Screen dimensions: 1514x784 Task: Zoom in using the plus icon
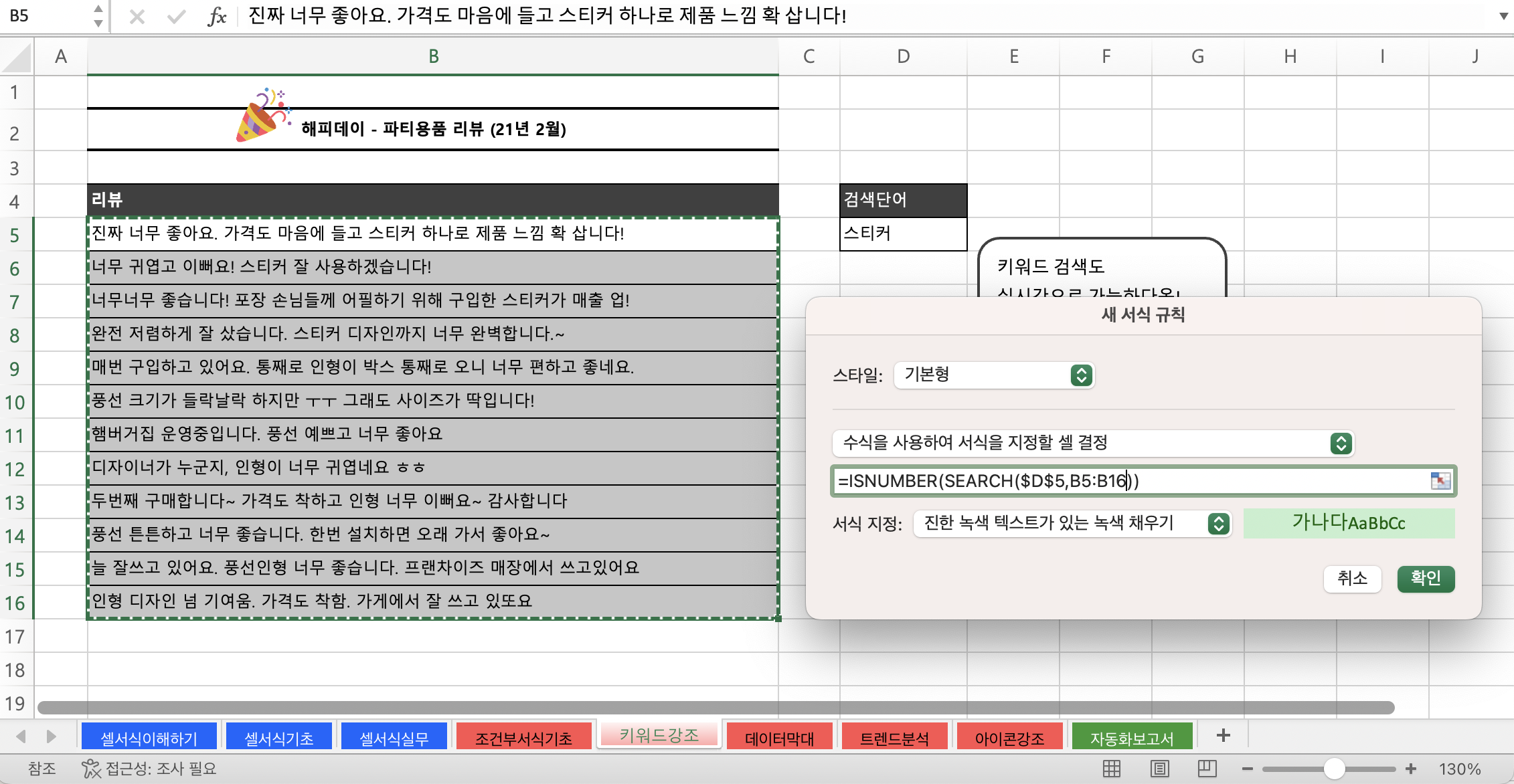[1412, 769]
